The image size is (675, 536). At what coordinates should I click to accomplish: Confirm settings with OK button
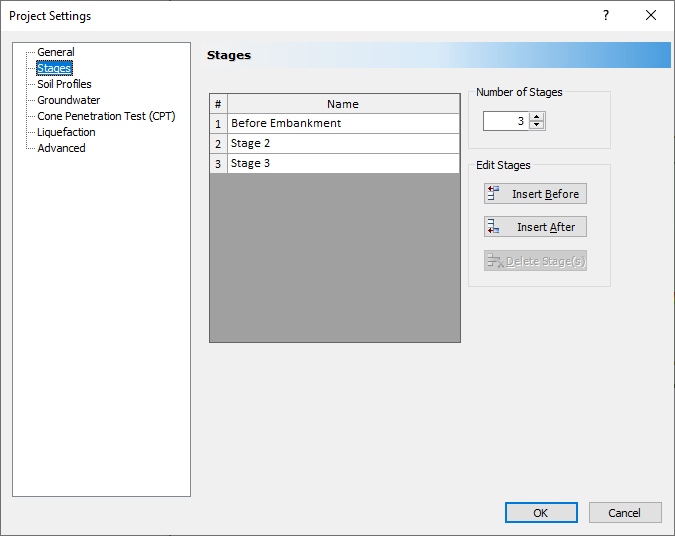click(540, 513)
